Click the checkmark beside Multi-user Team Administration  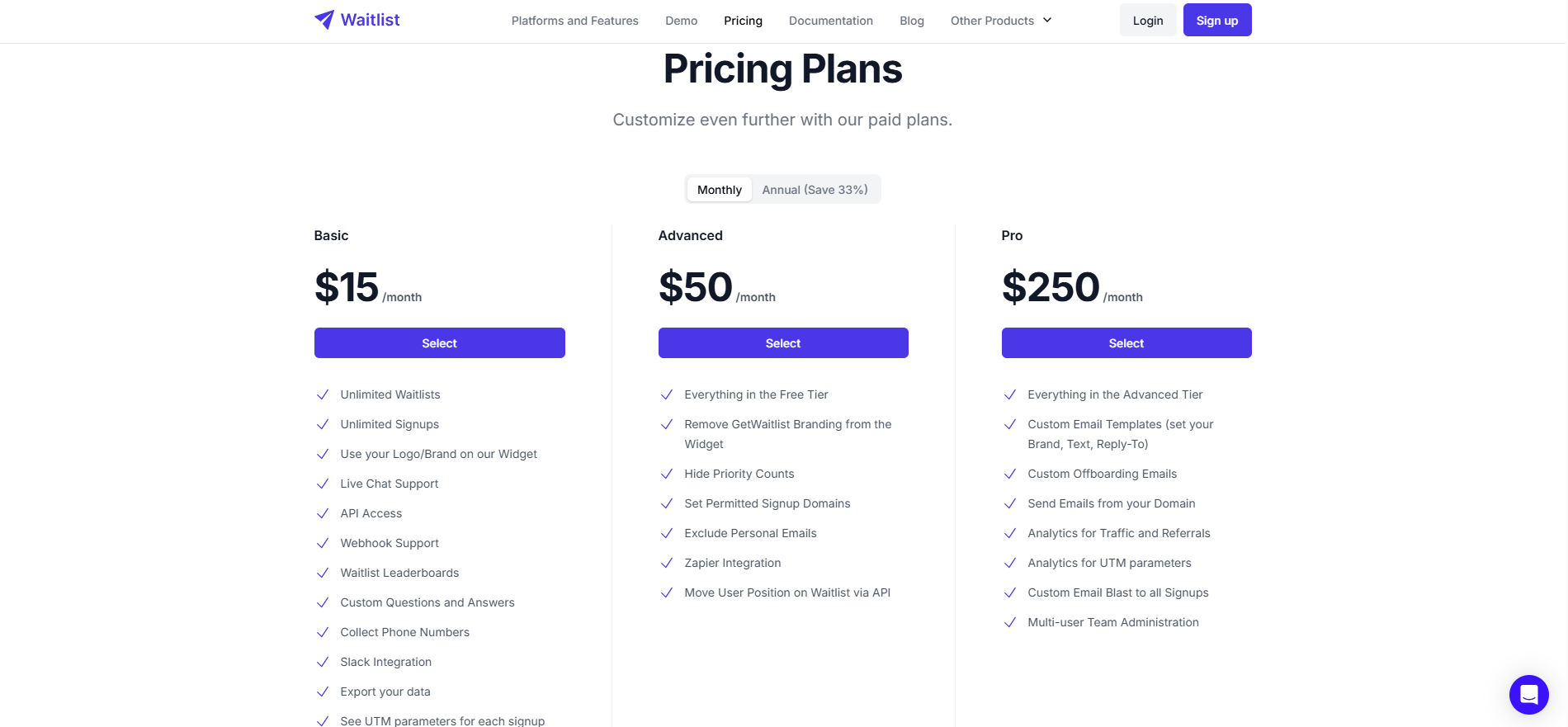[1010, 622]
